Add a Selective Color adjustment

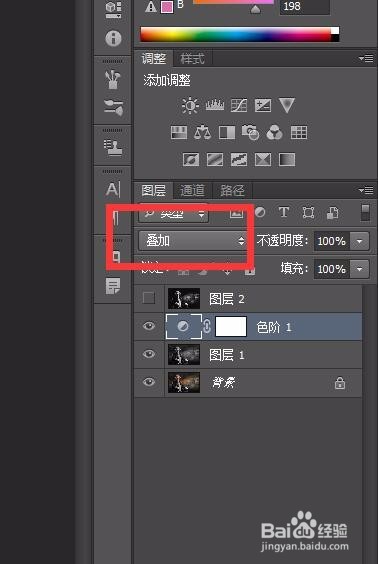point(263,159)
